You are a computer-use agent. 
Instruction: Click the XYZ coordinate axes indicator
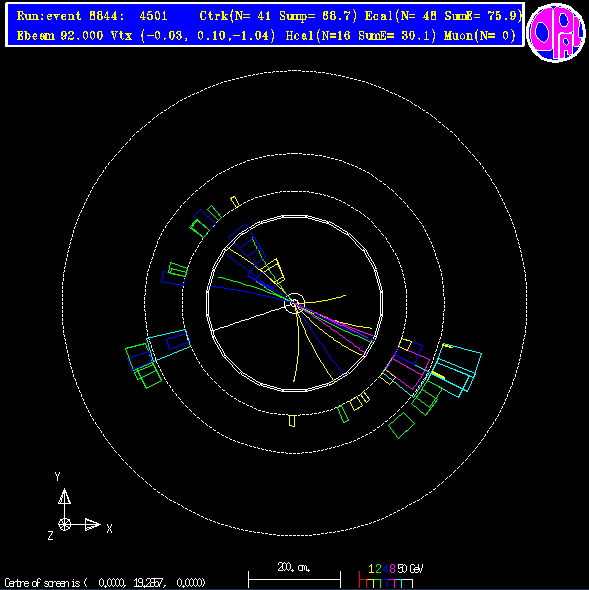point(80,506)
